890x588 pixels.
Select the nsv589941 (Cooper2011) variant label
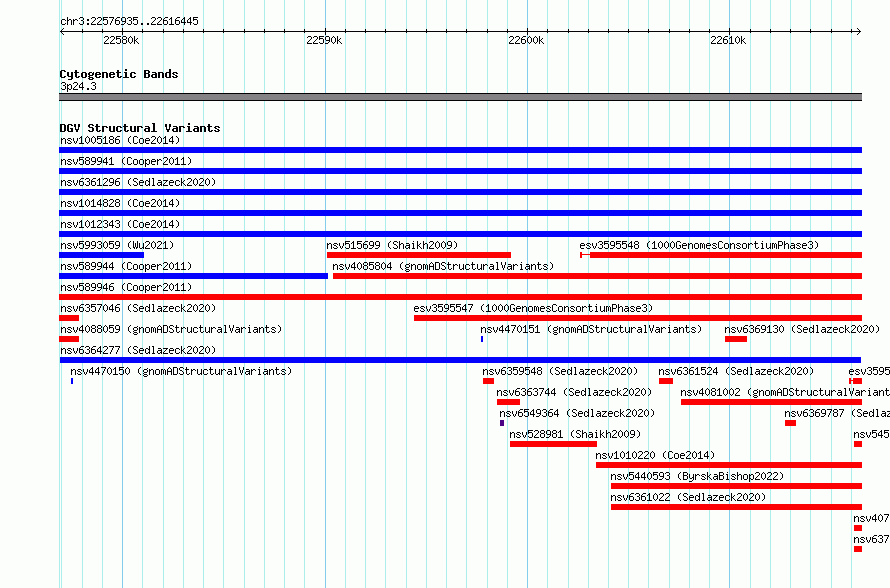126,161
